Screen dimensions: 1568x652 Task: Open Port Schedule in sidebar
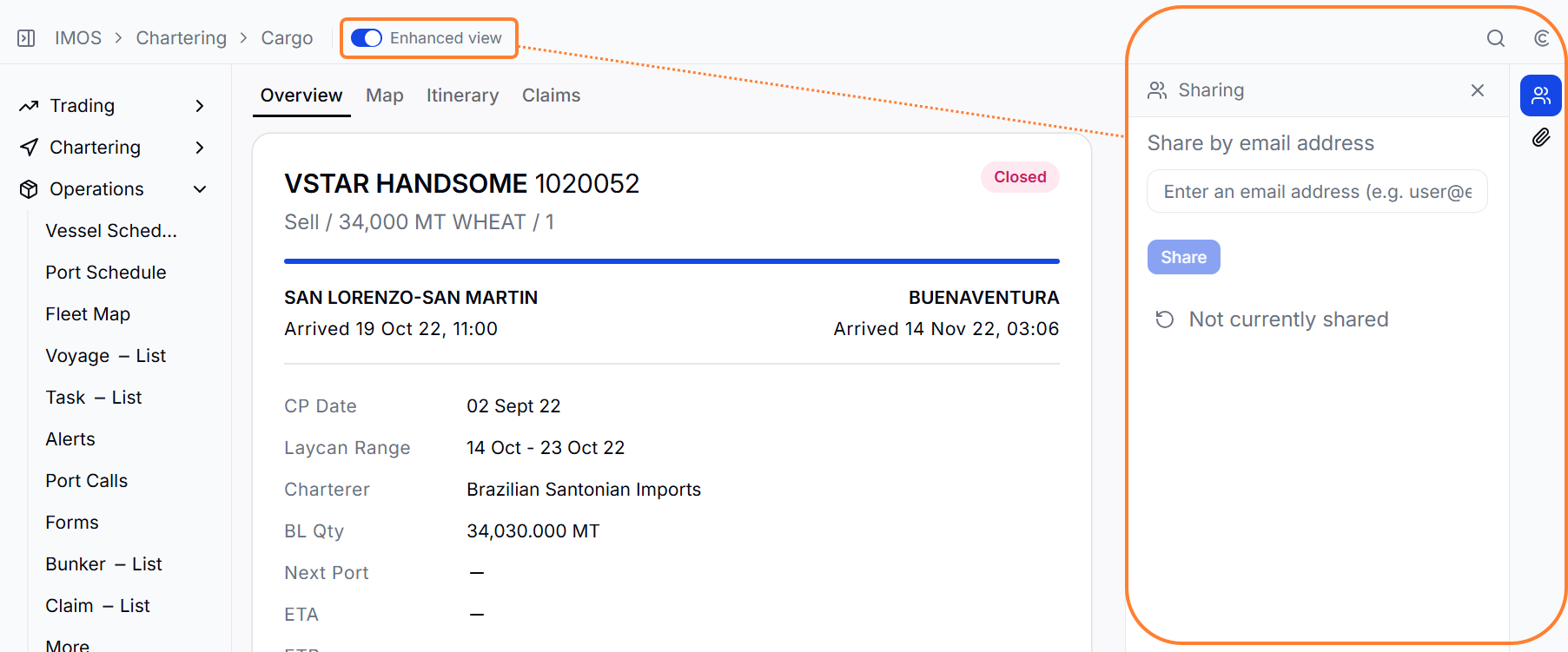pyautogui.click(x=106, y=273)
